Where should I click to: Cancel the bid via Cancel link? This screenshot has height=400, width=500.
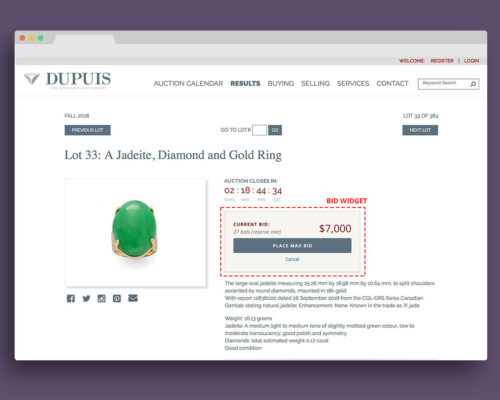[x=292, y=259]
